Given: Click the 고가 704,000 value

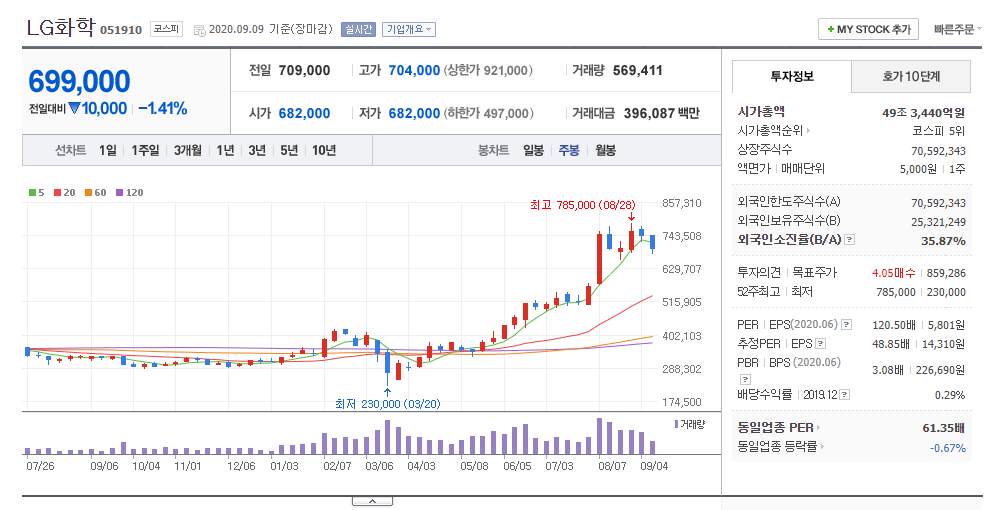Looking at the screenshot, I should coord(414,70).
